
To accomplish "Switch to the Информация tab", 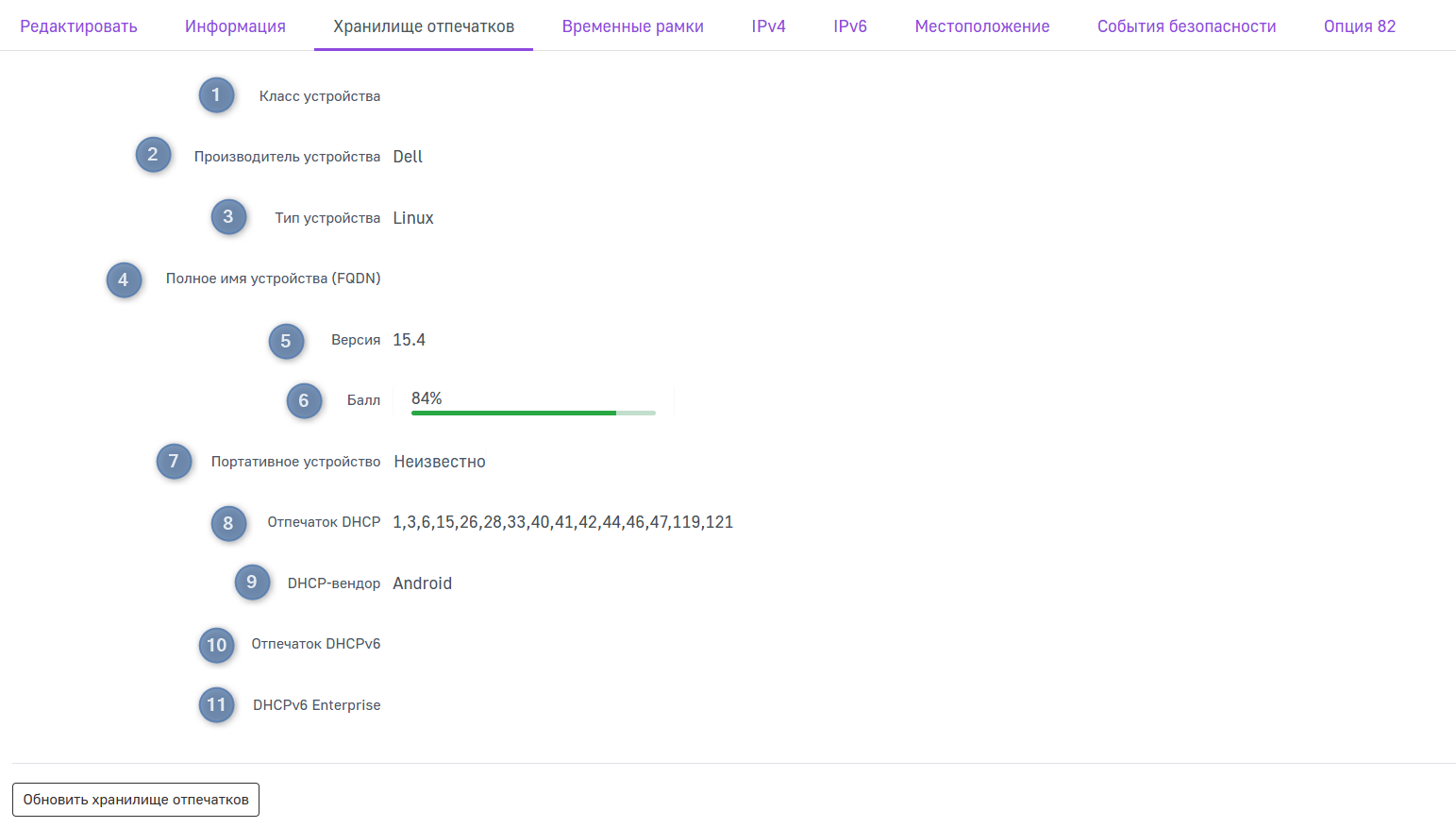I will click(235, 26).
